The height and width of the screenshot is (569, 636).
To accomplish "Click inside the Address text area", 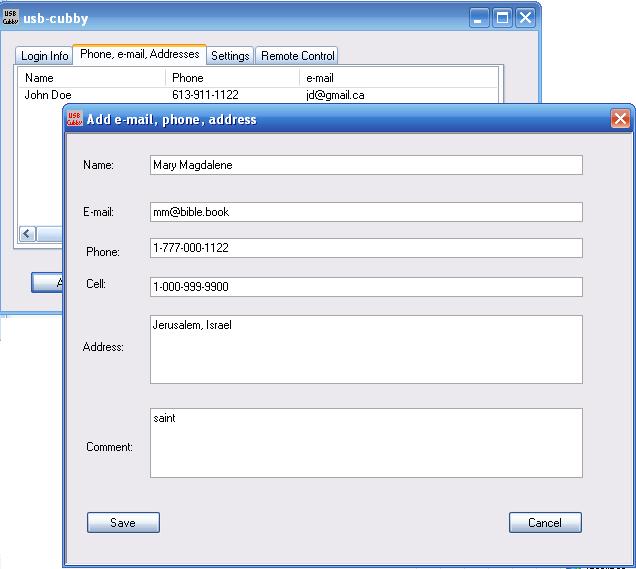I will point(366,350).
